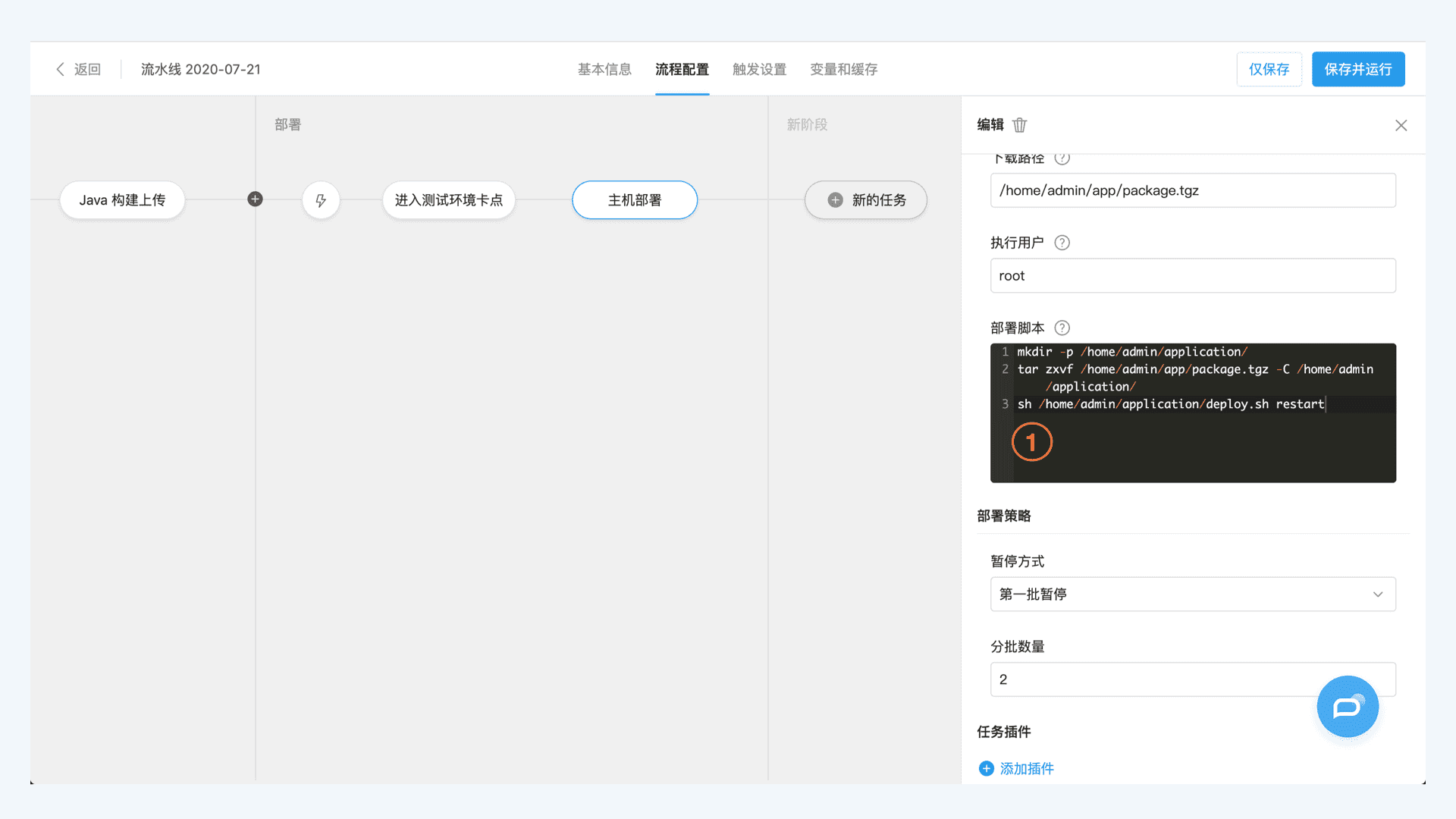Click the lightning trigger icon node
The image size is (1456, 819).
tap(321, 200)
